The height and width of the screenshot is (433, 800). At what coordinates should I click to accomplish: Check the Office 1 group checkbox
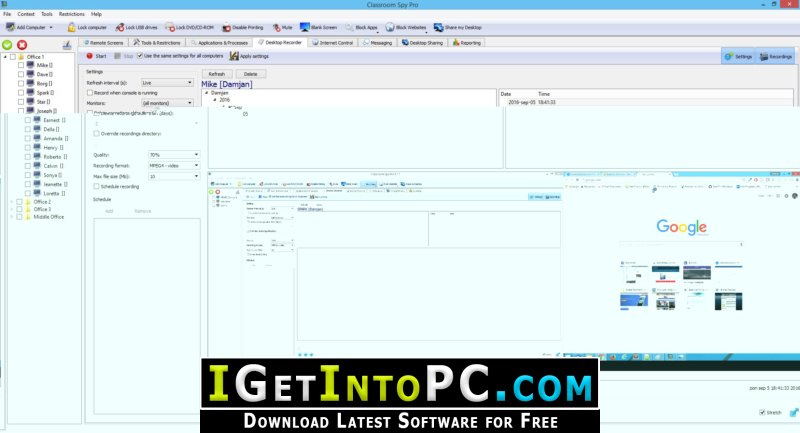click(x=13, y=57)
